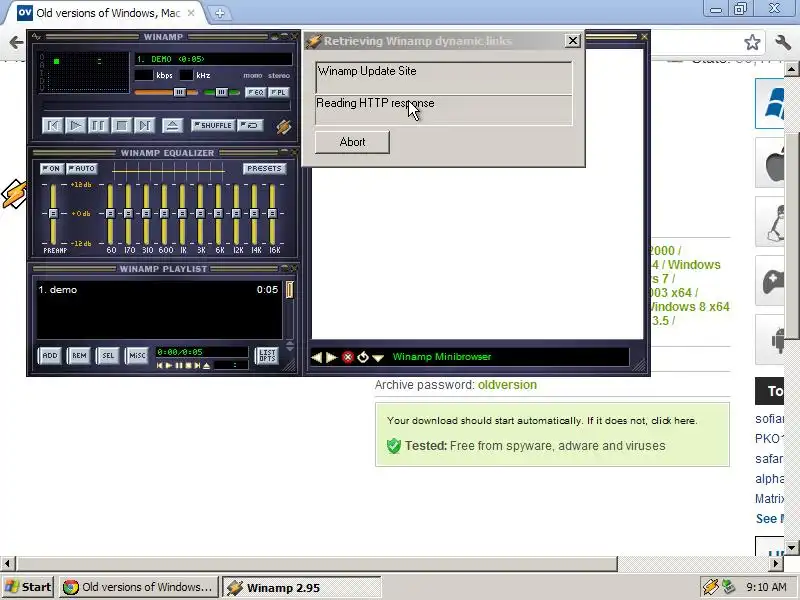
Task: Open the playlist ADD menu
Action: 50,355
